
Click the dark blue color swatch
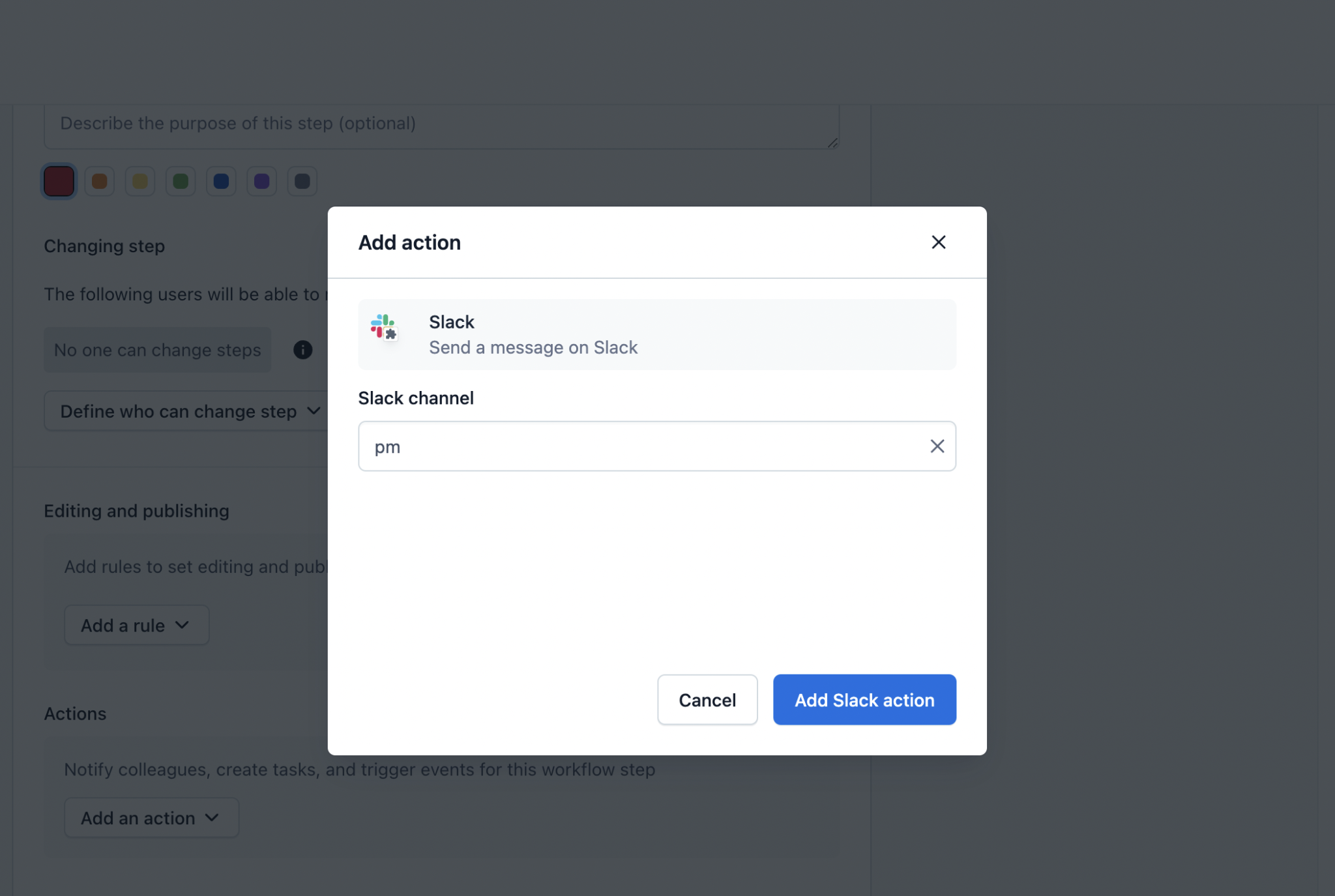point(221,180)
